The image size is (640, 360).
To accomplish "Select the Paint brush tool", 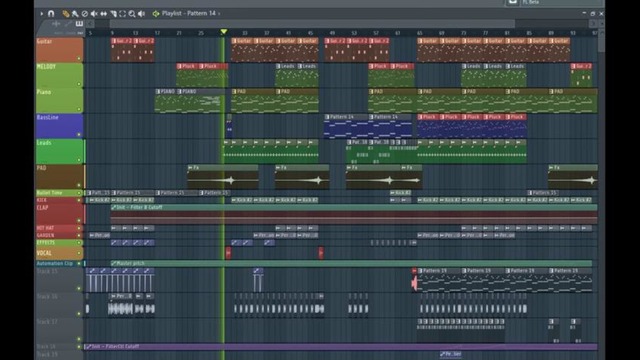I will pyautogui.click(x=75, y=14).
